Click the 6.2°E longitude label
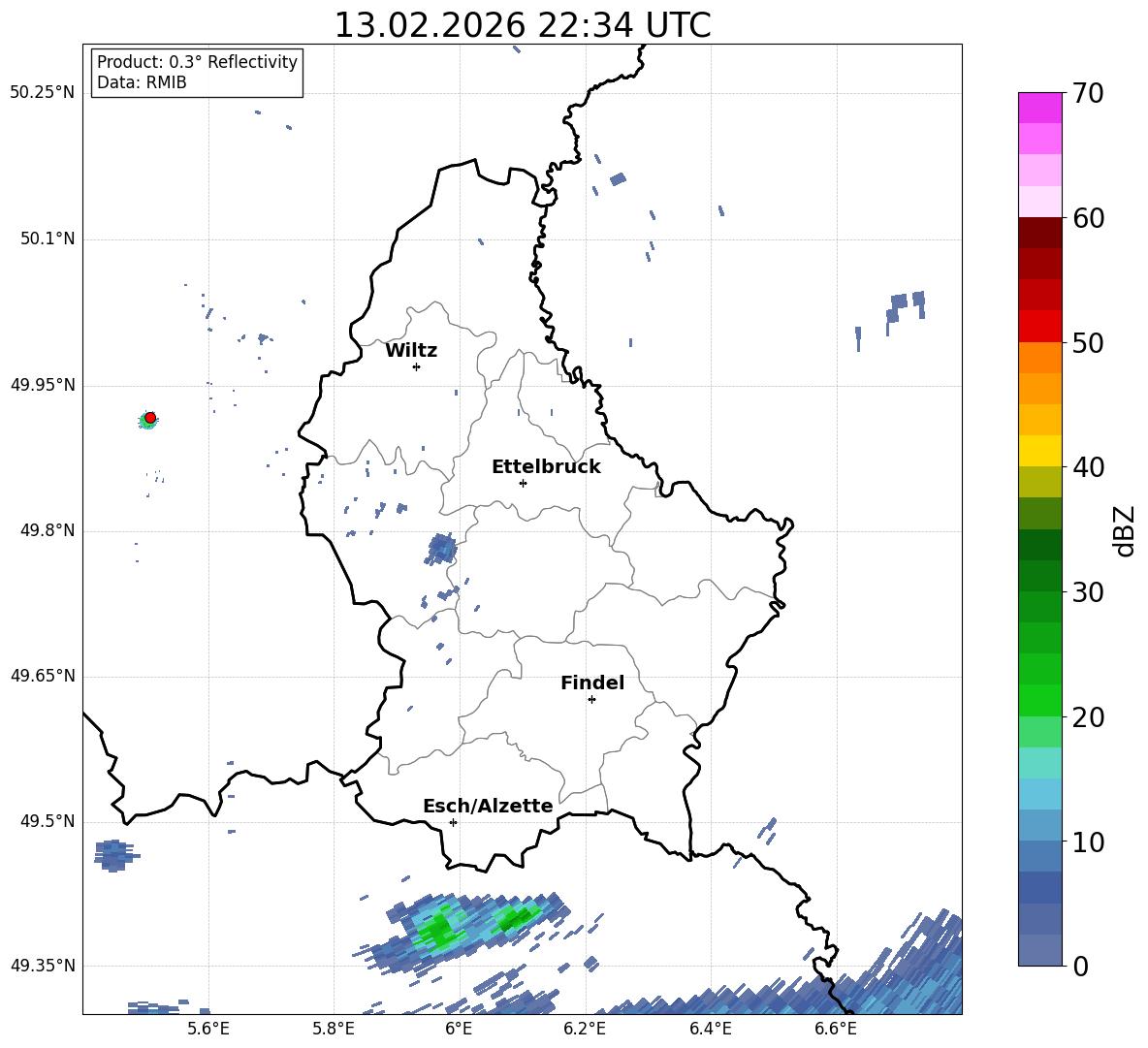Viewport: 1148px width, 1048px height. coord(585,1029)
